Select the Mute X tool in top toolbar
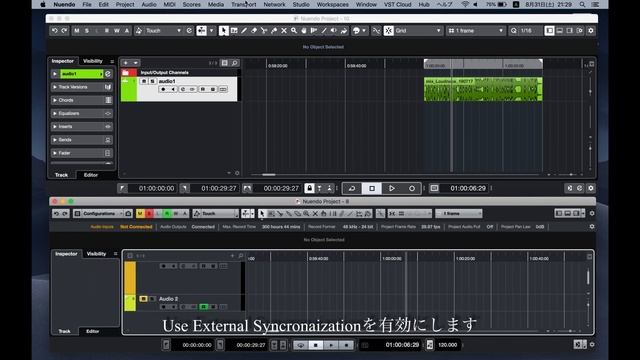 (284, 31)
